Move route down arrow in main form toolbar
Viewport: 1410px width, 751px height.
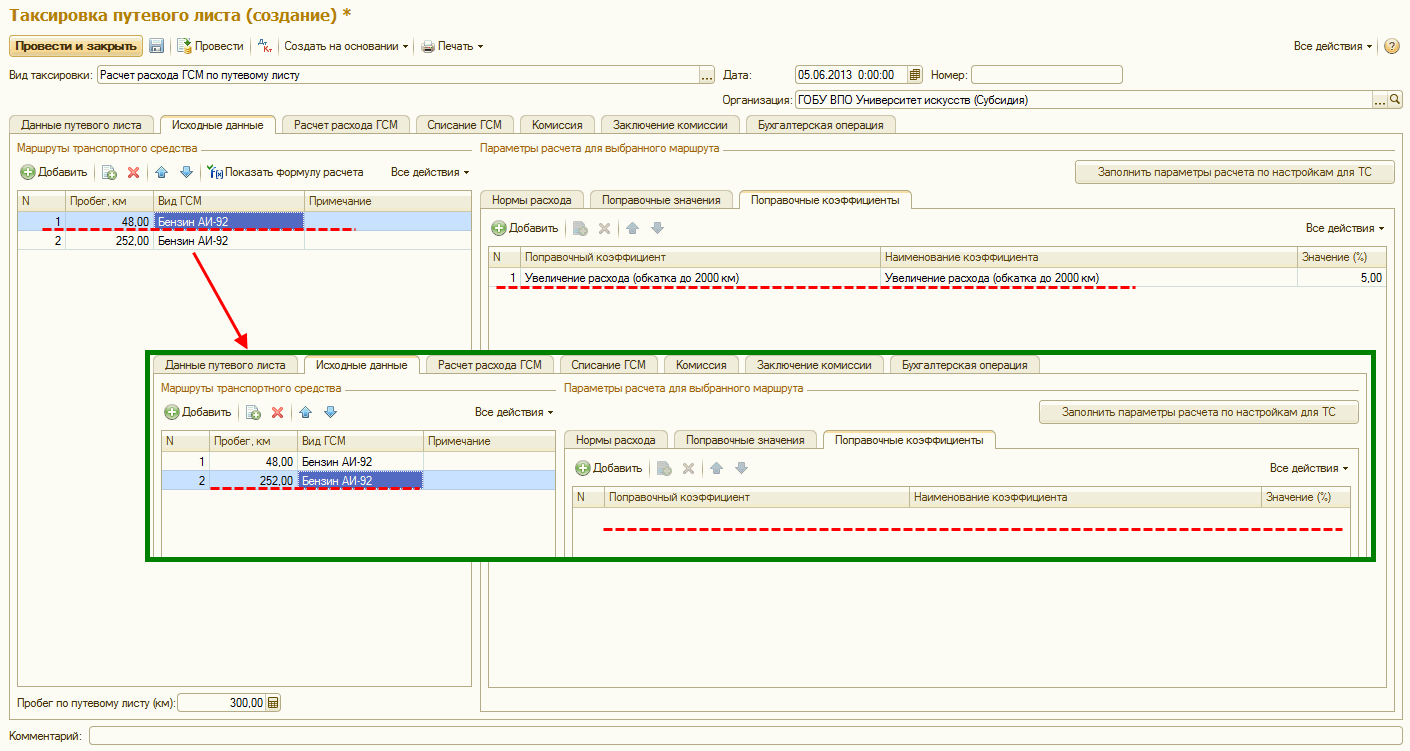185,172
